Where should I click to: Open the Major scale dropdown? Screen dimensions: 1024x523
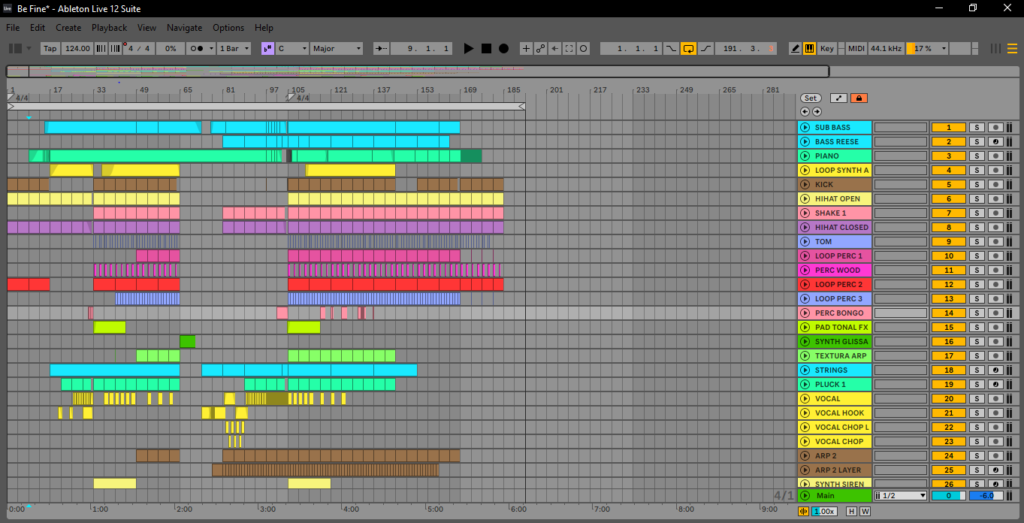[x=336, y=48]
